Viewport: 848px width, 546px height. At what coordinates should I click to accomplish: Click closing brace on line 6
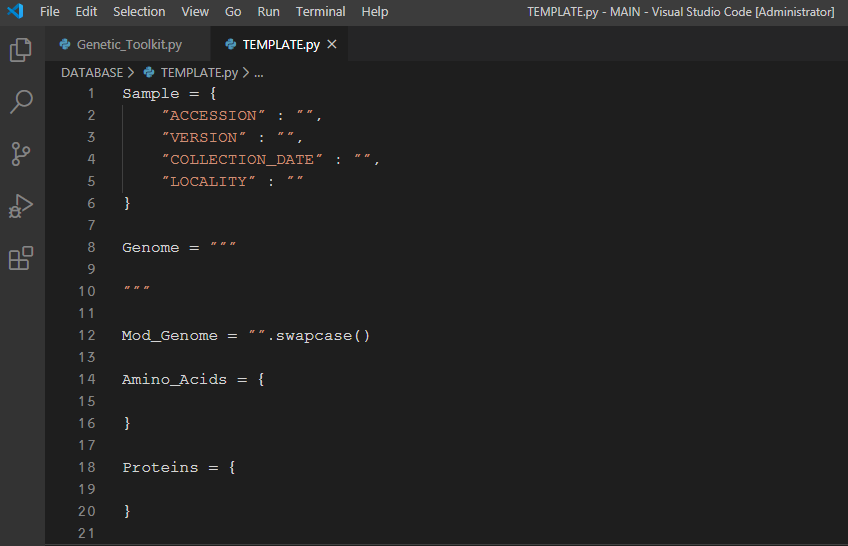coord(127,203)
